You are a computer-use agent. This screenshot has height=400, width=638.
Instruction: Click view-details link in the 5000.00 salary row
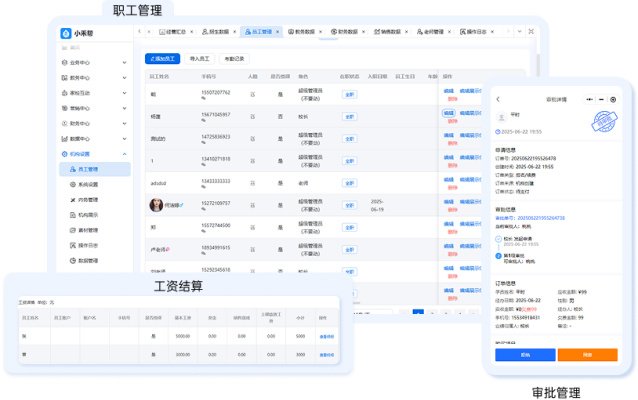(x=327, y=337)
